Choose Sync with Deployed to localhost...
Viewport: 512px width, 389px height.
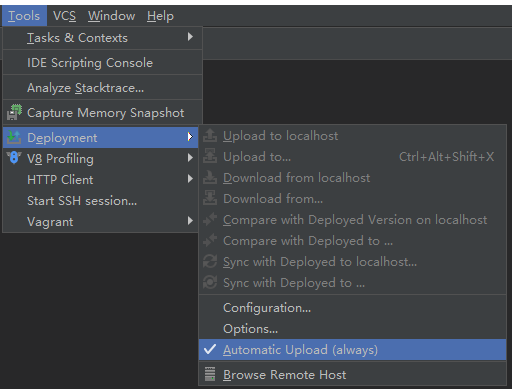point(320,262)
